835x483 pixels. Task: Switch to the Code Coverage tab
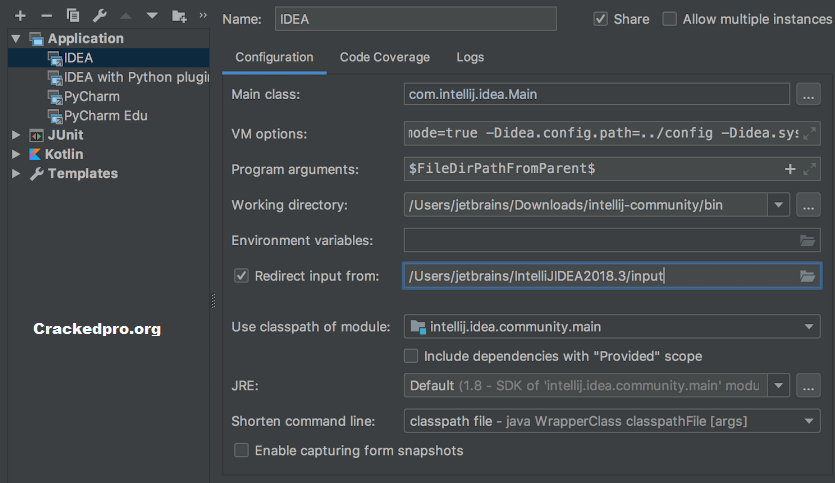click(384, 58)
